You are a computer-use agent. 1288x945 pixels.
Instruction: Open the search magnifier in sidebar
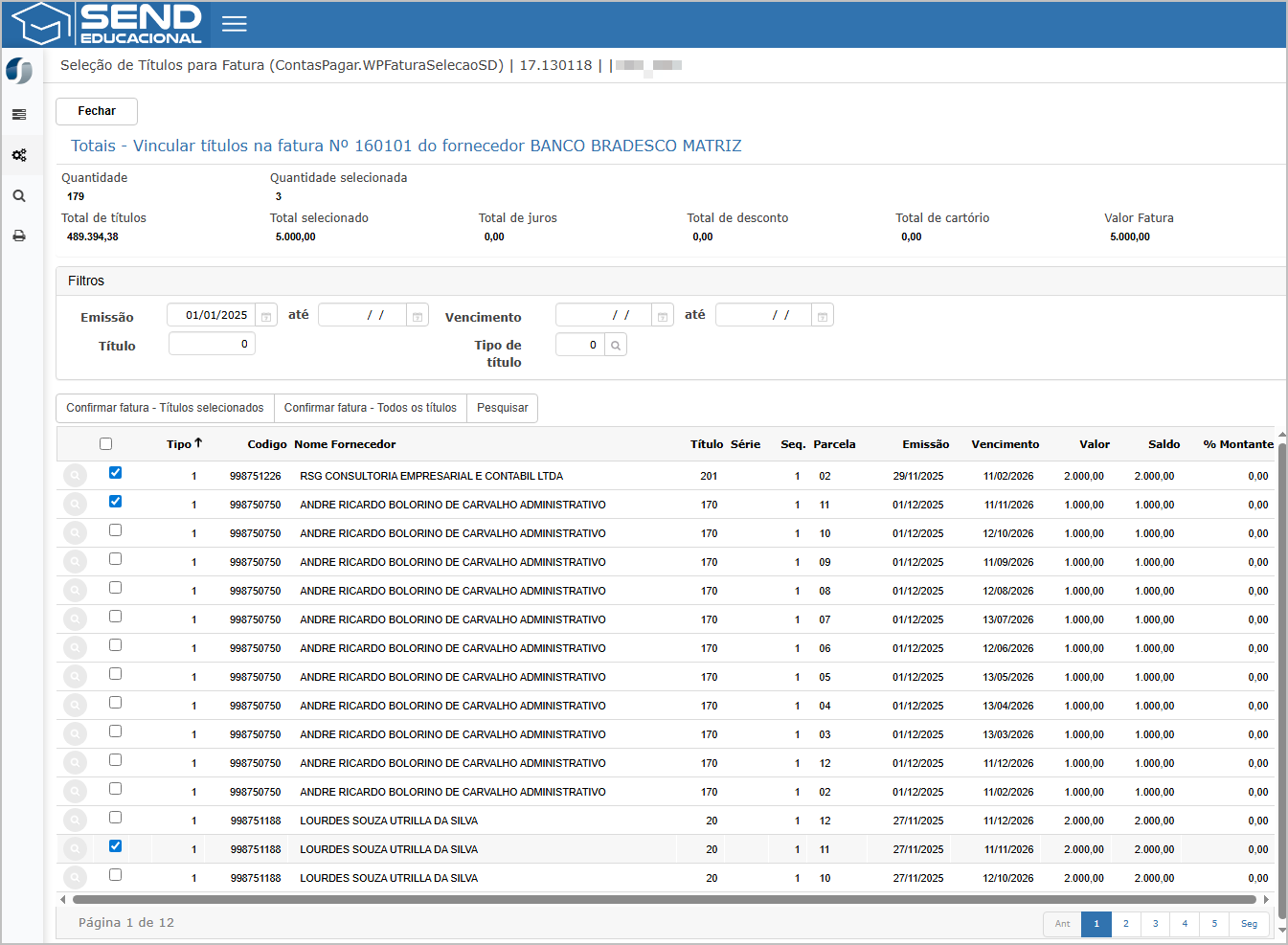click(x=19, y=195)
